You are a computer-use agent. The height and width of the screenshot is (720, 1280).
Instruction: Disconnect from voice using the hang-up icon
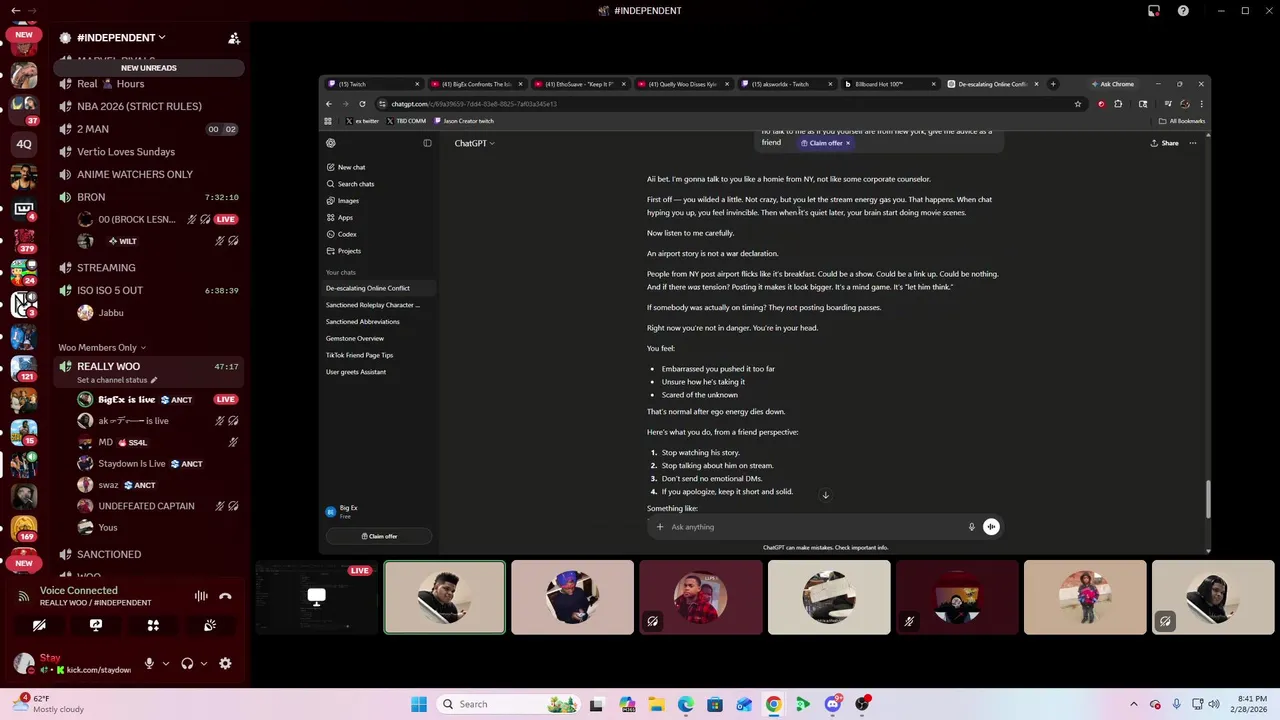(225, 596)
